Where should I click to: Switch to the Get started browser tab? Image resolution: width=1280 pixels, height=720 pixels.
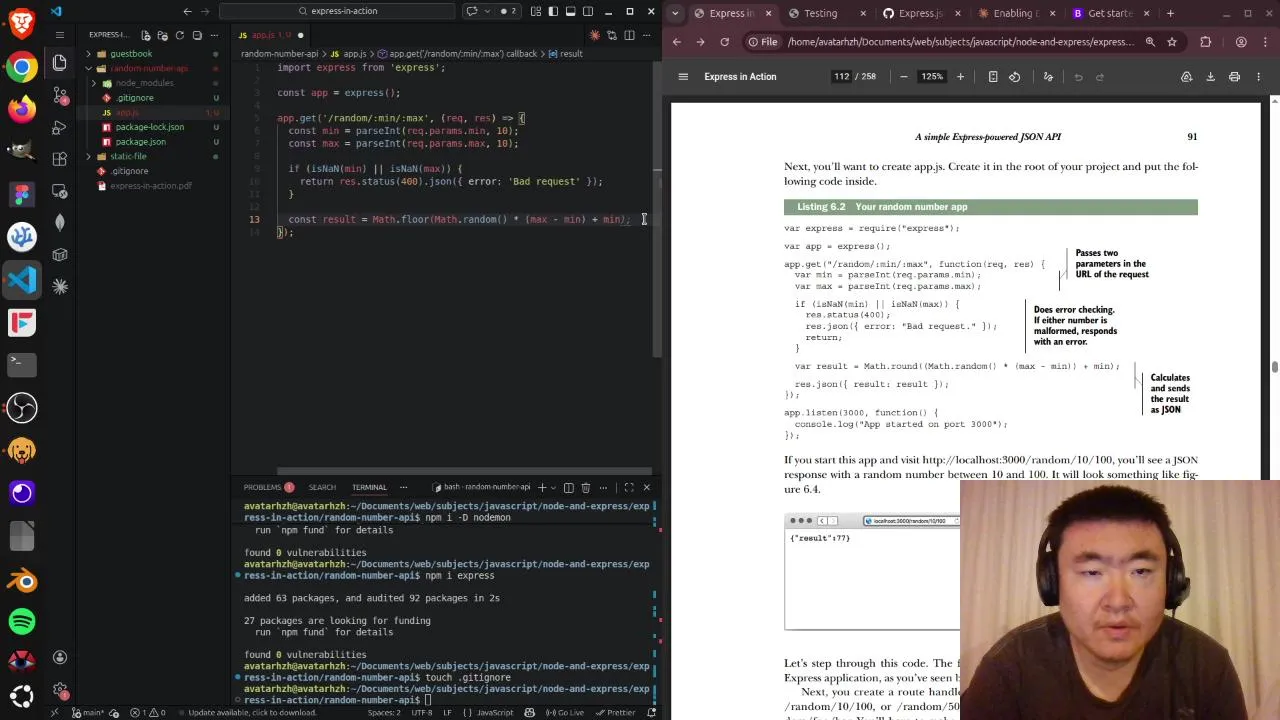[1109, 13]
